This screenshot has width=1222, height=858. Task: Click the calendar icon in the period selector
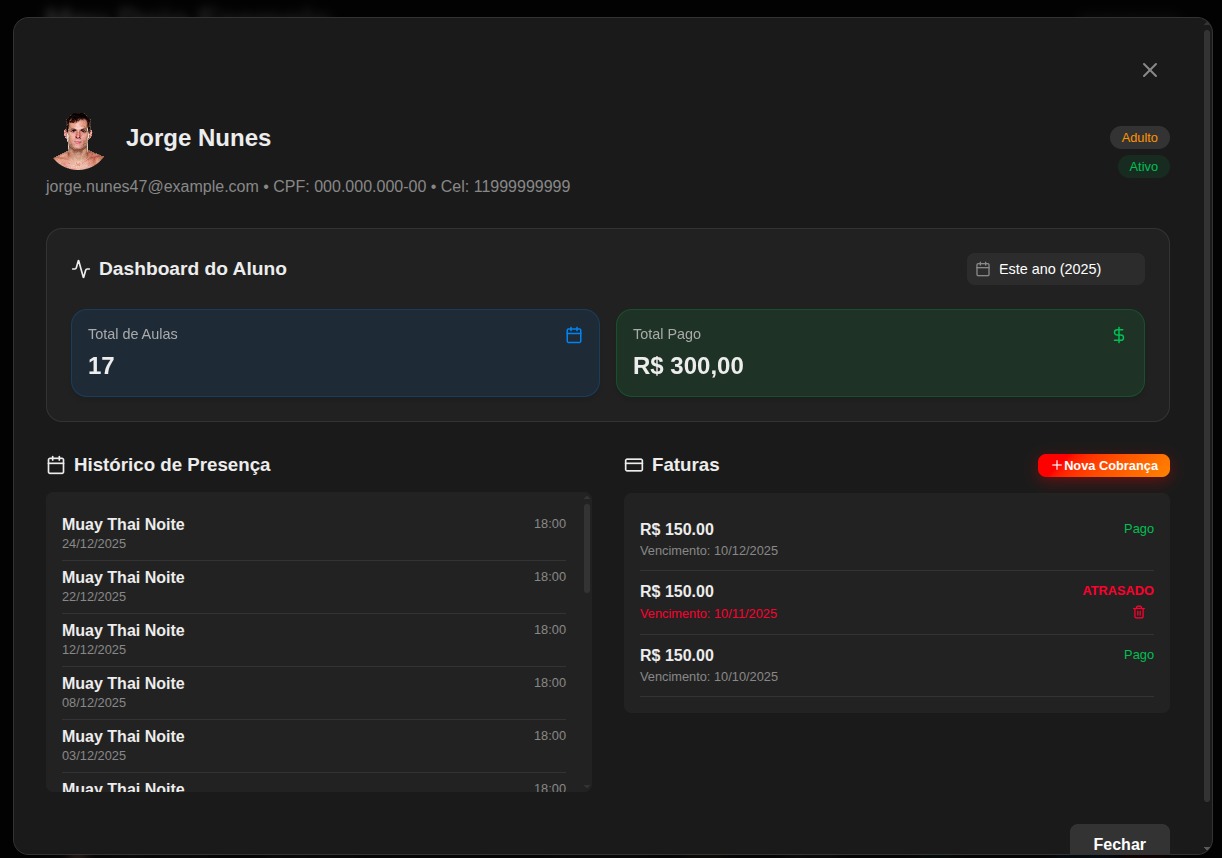(983, 269)
